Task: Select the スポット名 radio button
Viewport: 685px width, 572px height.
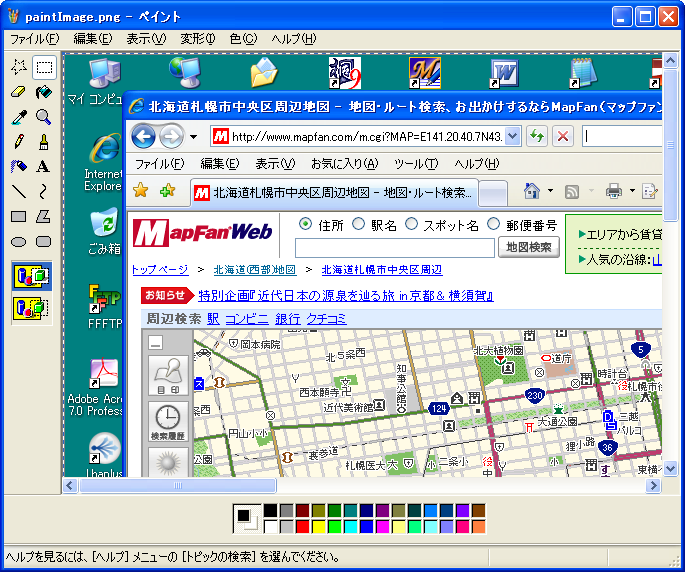Action: coord(411,224)
